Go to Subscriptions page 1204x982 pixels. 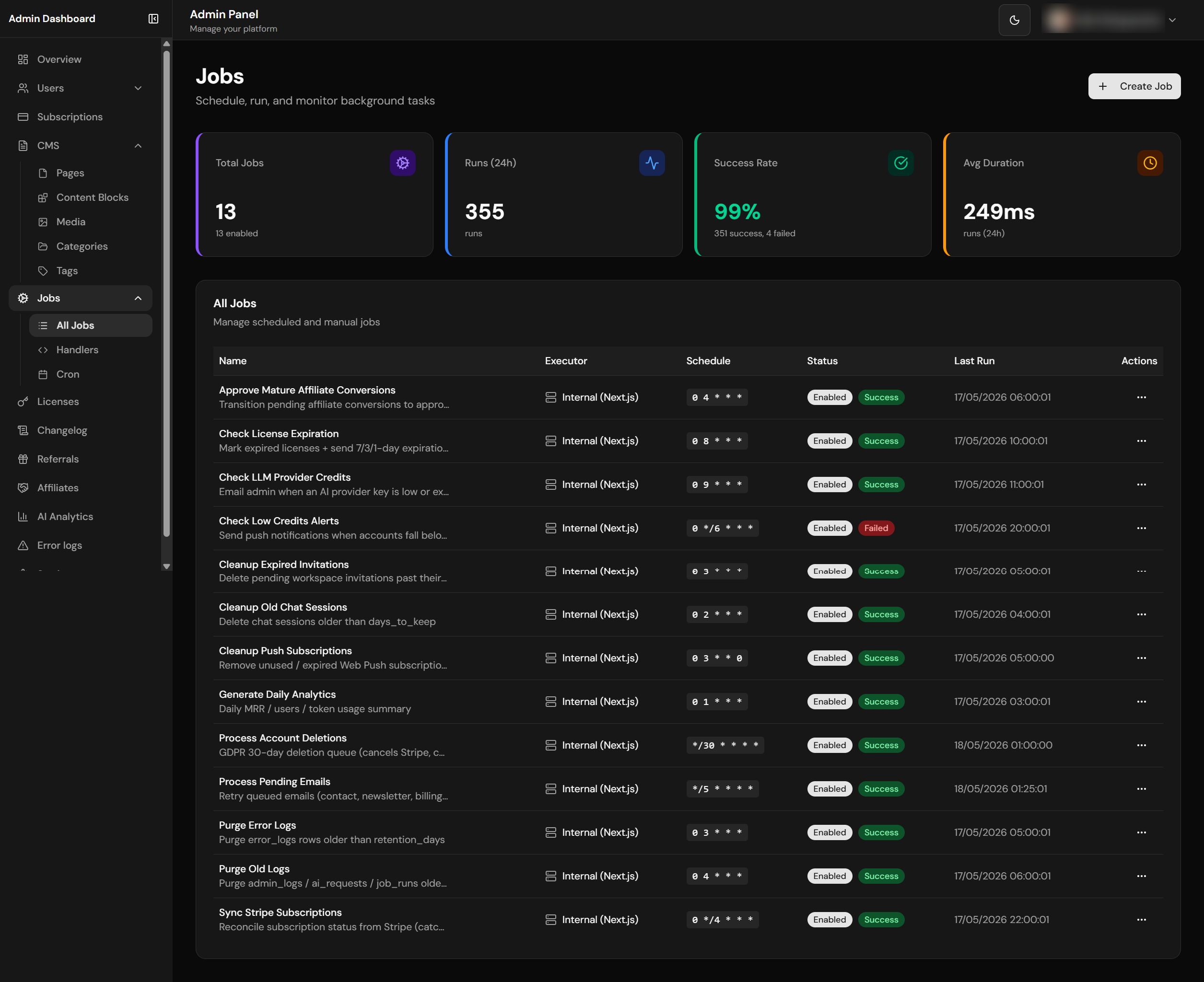click(x=81, y=117)
